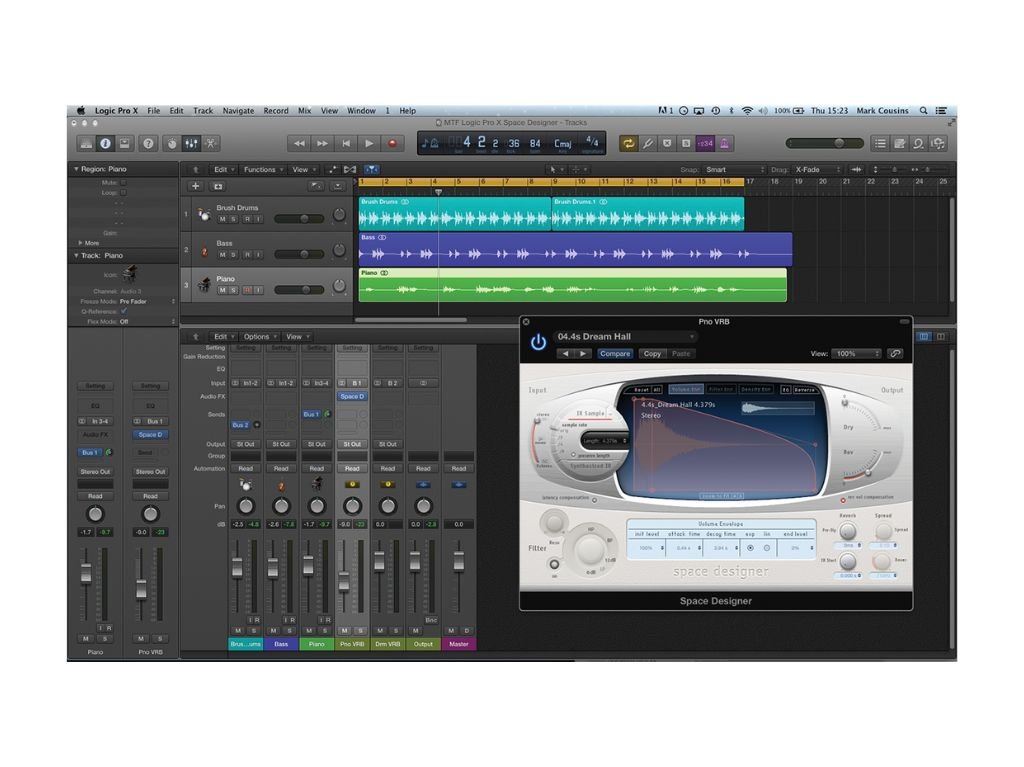This screenshot has width=1024, height=767.
Task: Open the Snap Smart dropdown
Action: coord(734,169)
